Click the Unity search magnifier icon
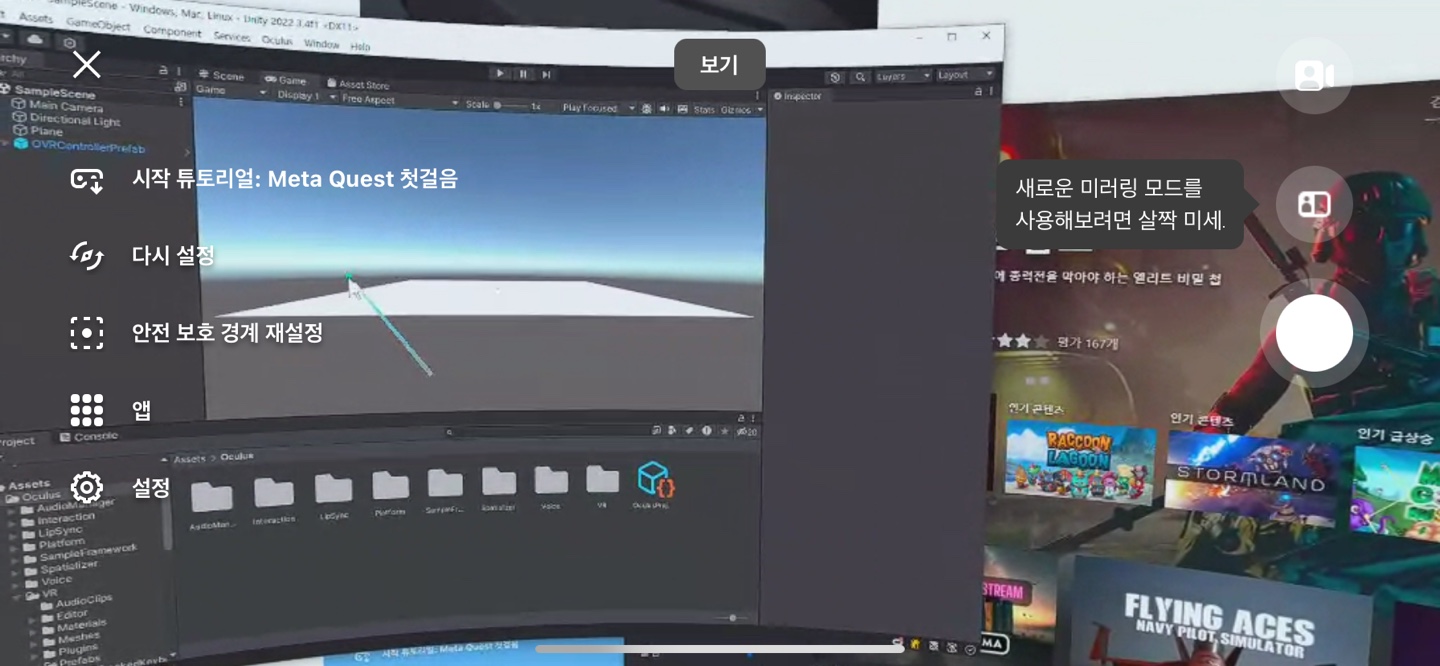 point(859,77)
